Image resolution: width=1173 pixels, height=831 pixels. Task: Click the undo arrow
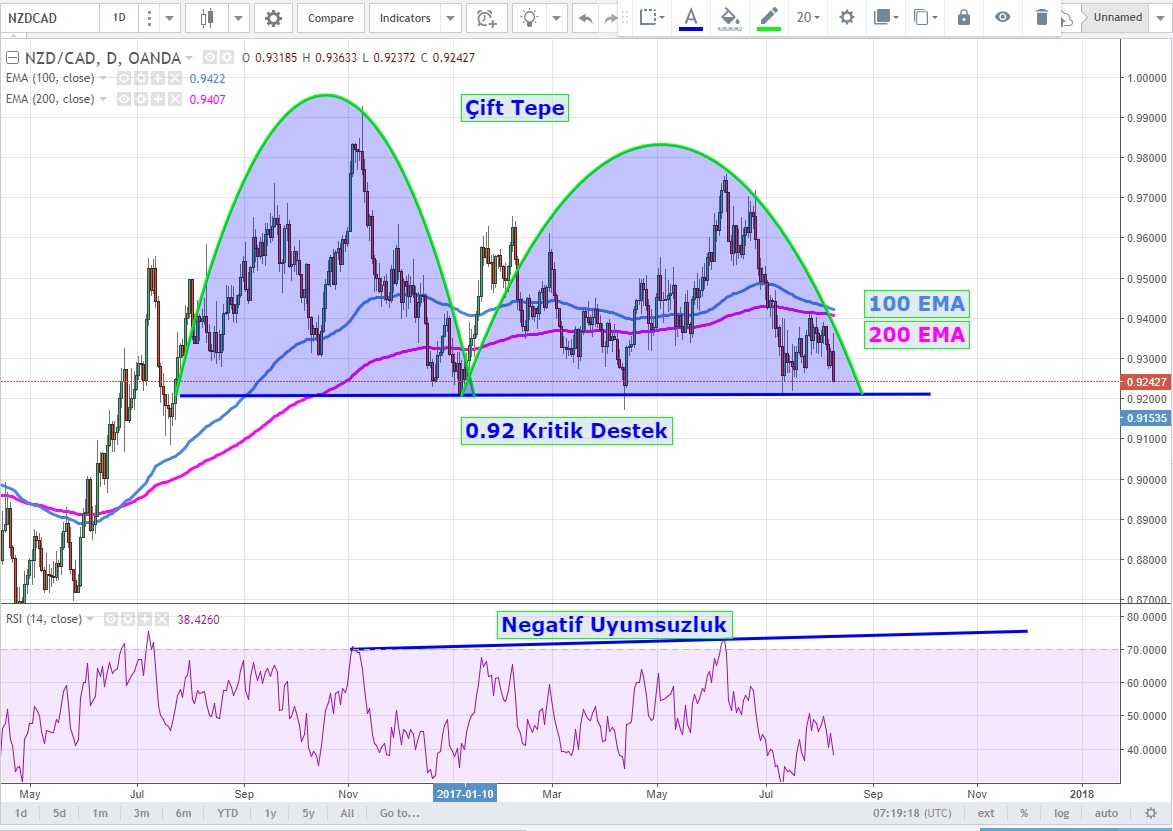(x=585, y=18)
